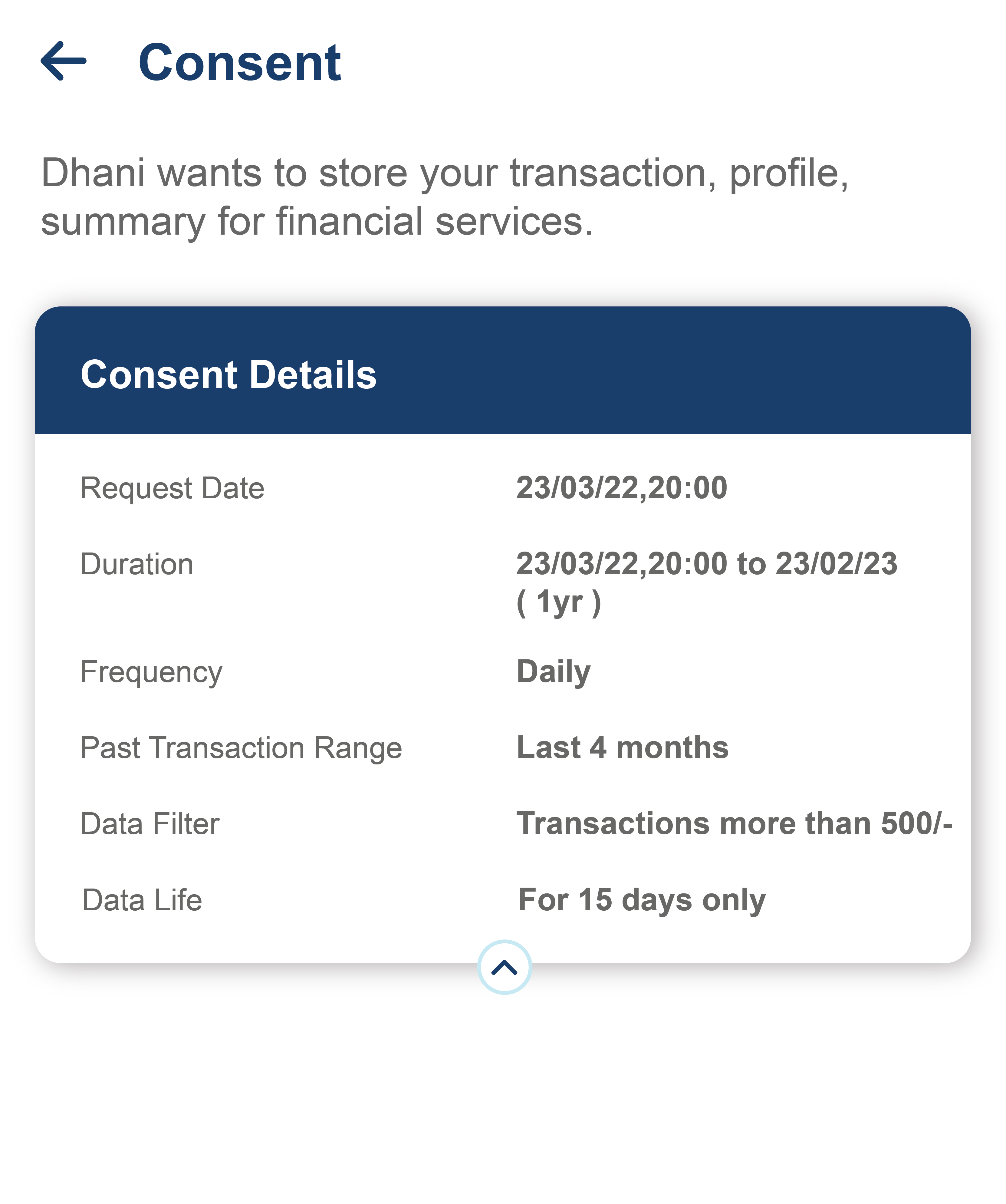Tap the Dhani description paragraph
1006x1204 pixels.
coord(445,197)
